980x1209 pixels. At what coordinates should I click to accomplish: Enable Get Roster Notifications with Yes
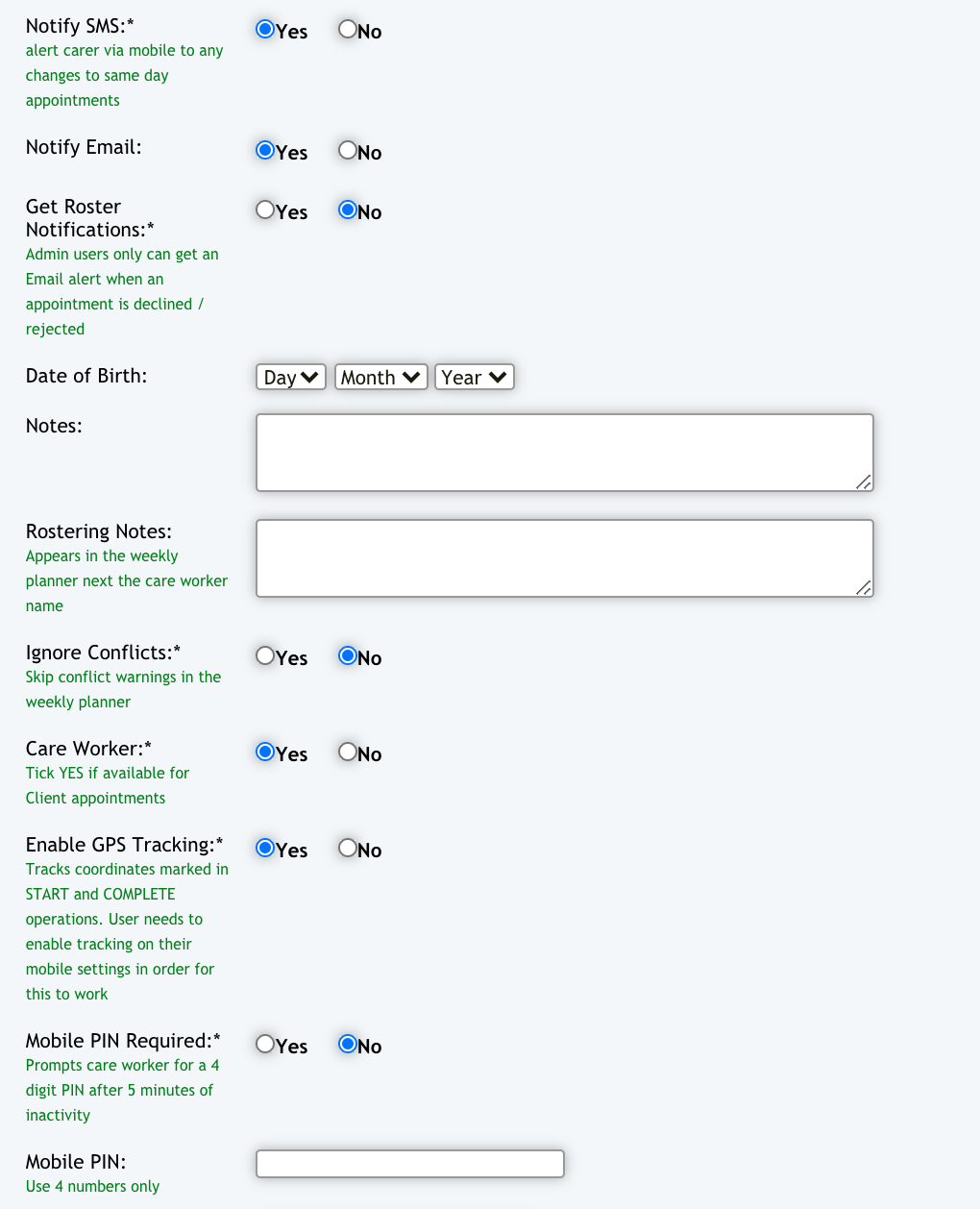click(265, 210)
